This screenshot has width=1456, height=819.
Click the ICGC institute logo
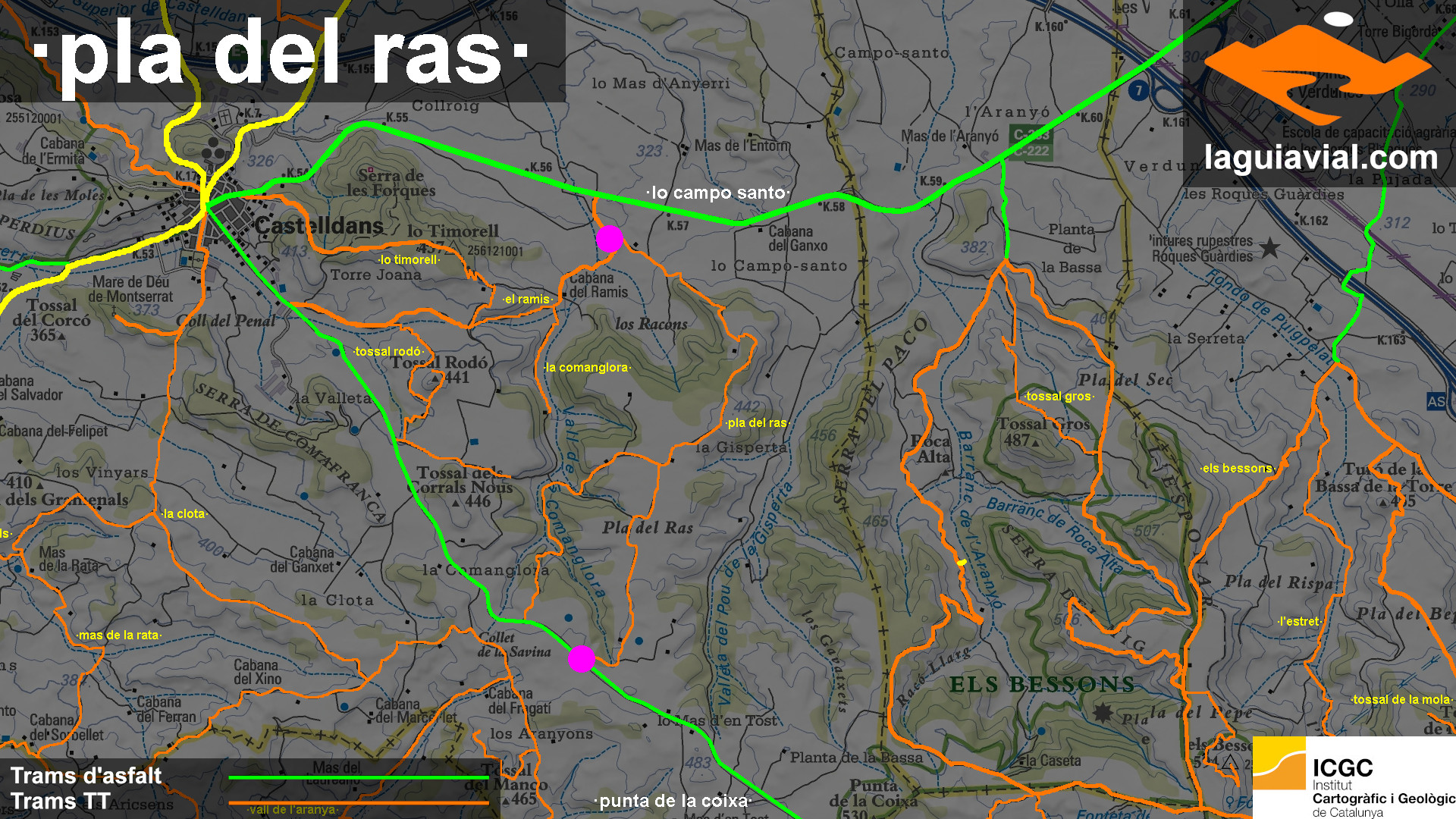point(1354,778)
